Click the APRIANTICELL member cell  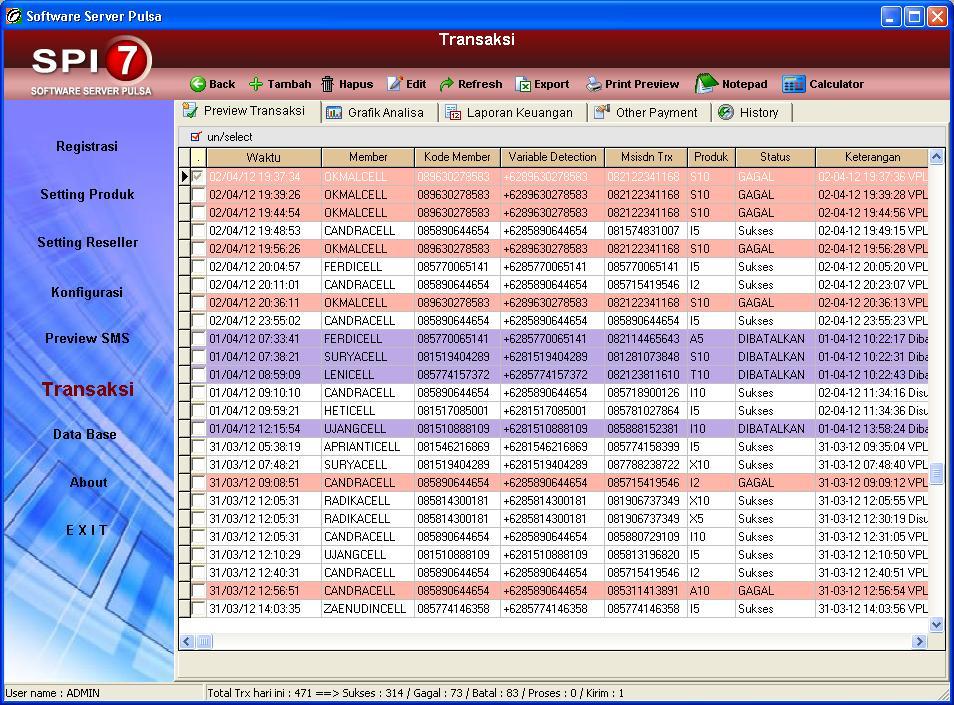pos(367,446)
